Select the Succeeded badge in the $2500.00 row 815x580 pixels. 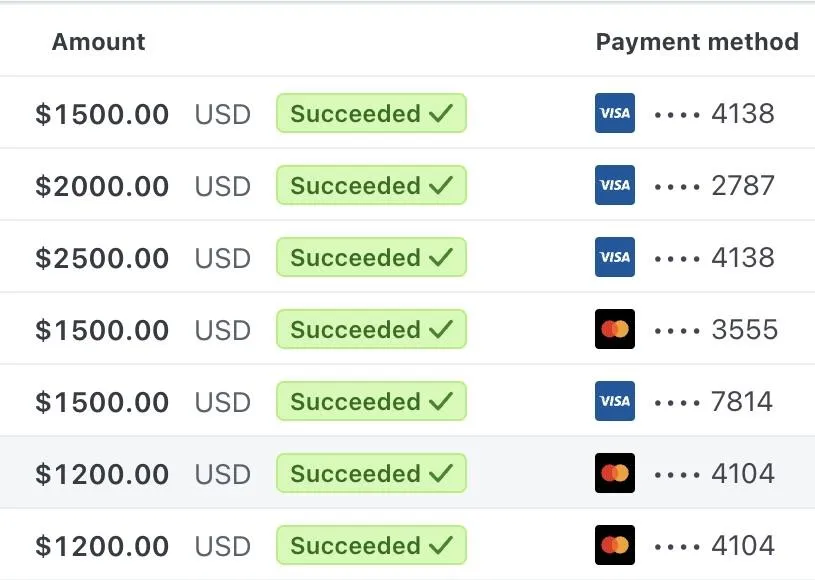(x=371, y=258)
